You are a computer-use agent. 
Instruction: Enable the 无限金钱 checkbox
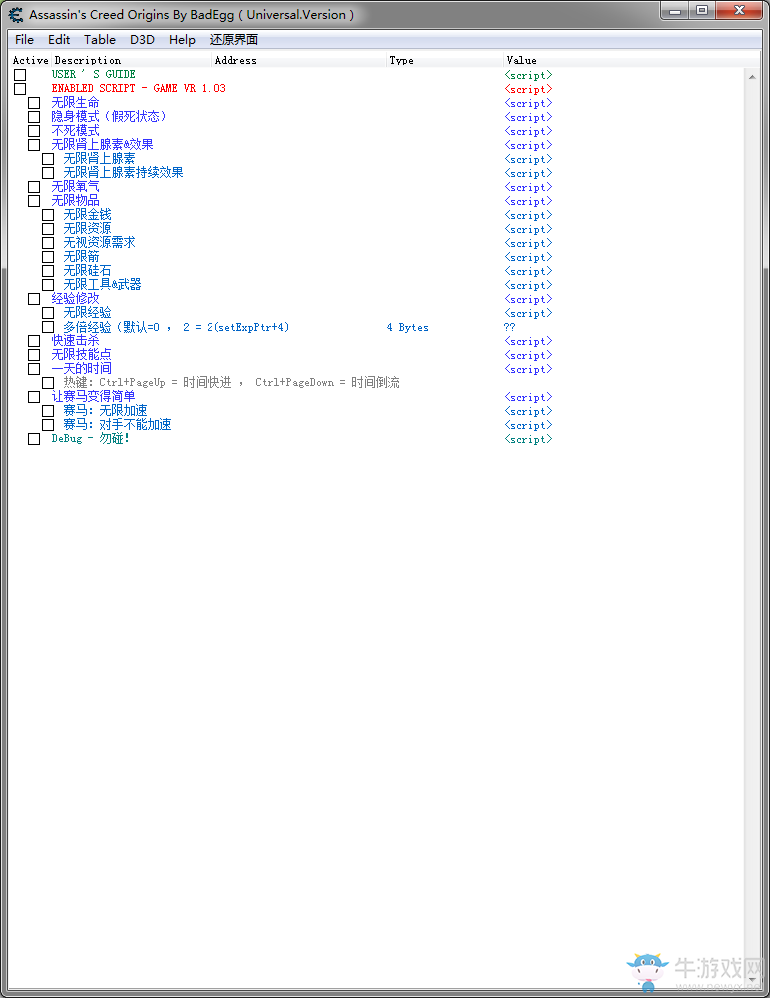[48, 215]
